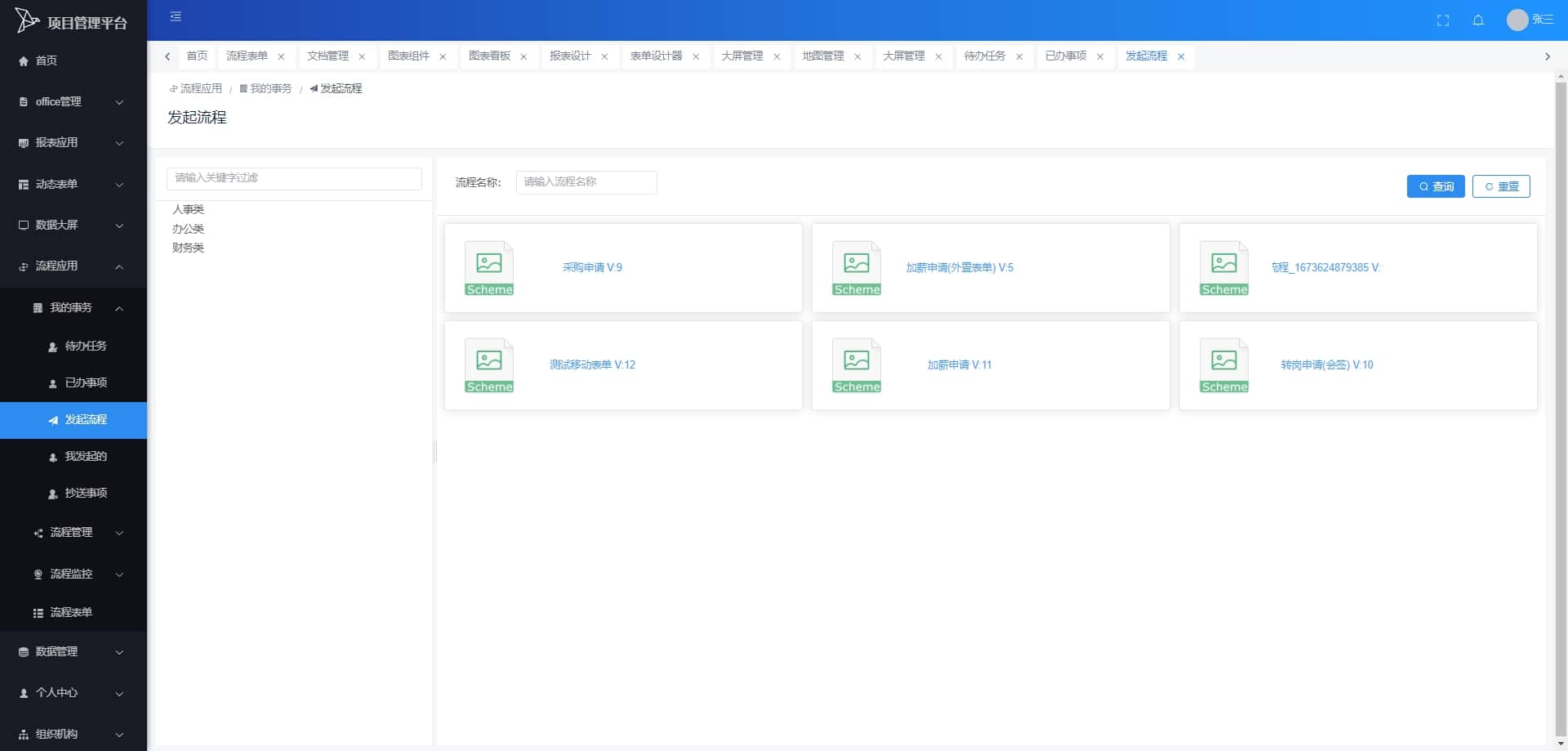
Task: Expand the 动态表单 menu
Action: click(x=73, y=185)
